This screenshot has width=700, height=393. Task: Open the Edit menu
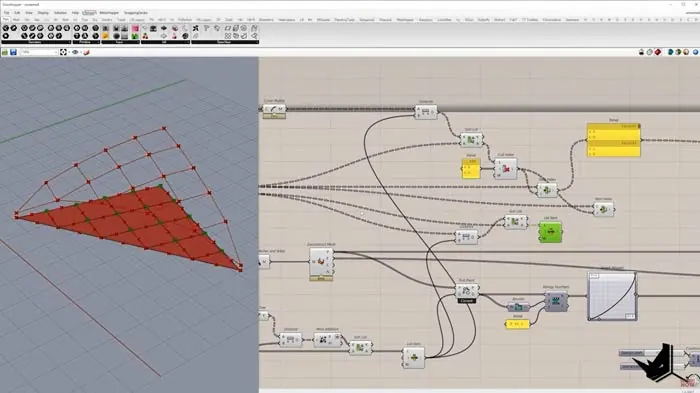[17, 13]
